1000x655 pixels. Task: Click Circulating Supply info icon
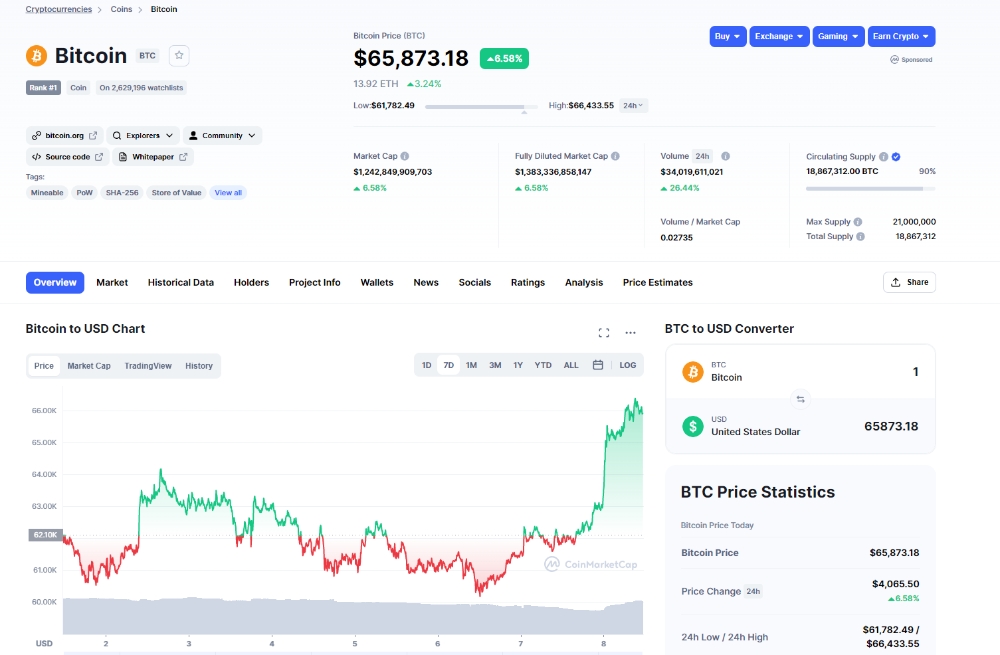(x=883, y=156)
